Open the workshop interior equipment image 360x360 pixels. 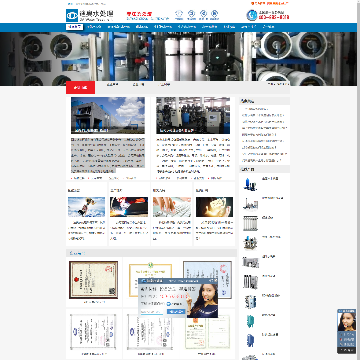coord(193,115)
